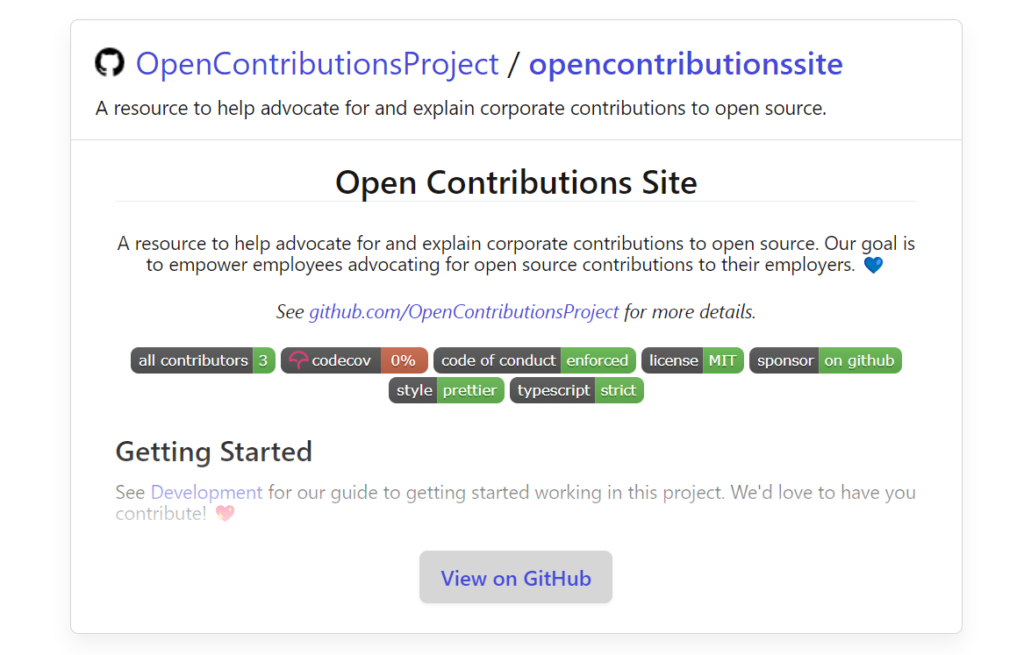Click the repository description under the title
This screenshot has width=1024, height=655.
click(x=461, y=108)
